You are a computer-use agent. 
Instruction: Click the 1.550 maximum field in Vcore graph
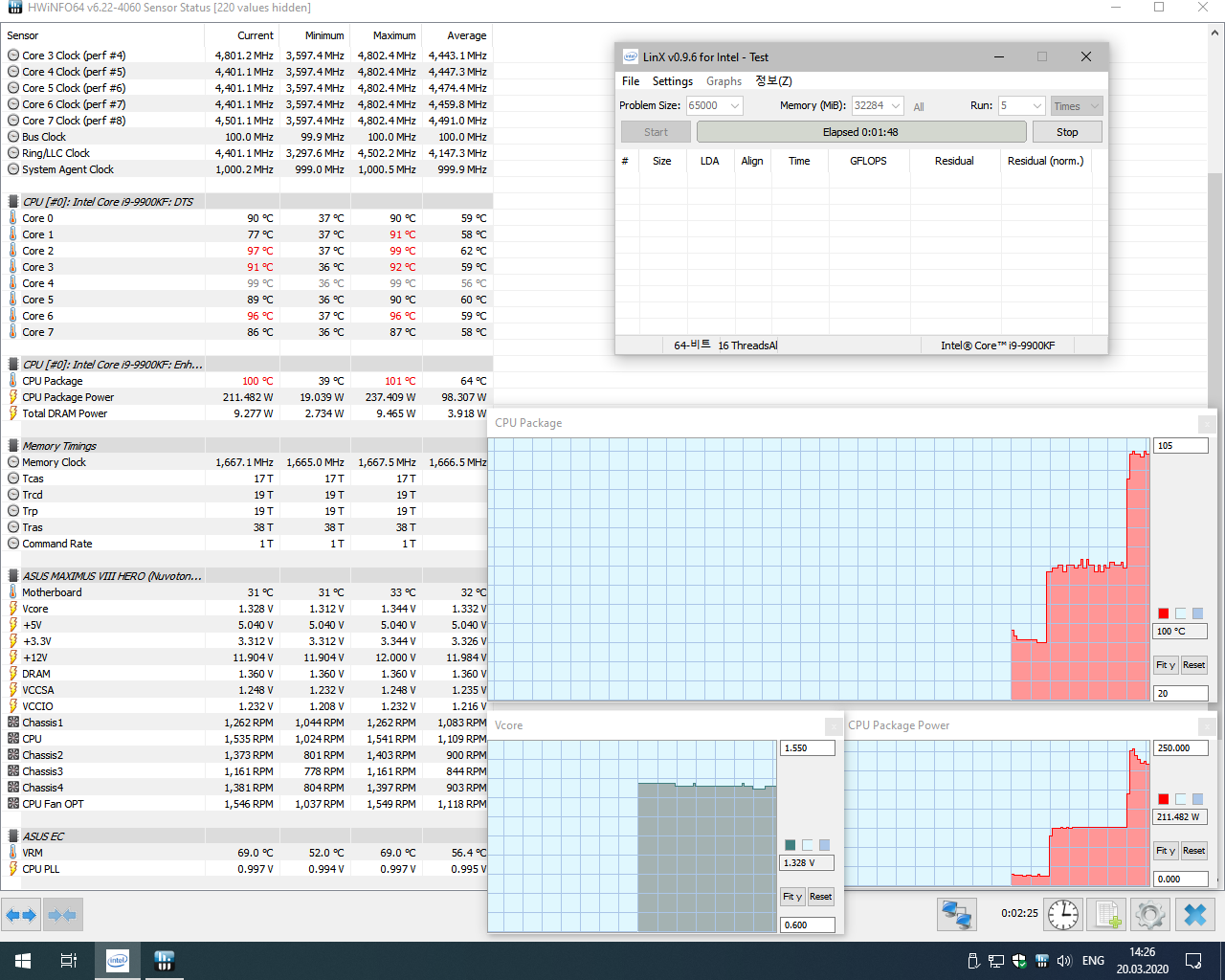point(808,748)
